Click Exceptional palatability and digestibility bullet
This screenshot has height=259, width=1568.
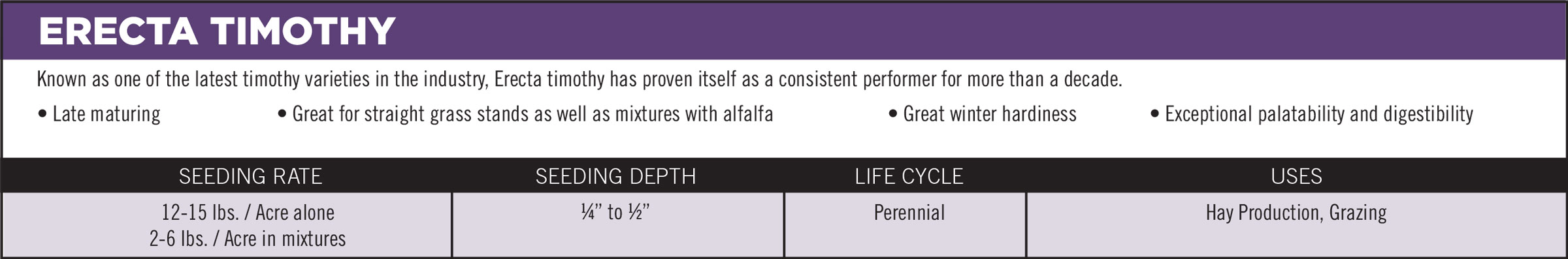1312,114
